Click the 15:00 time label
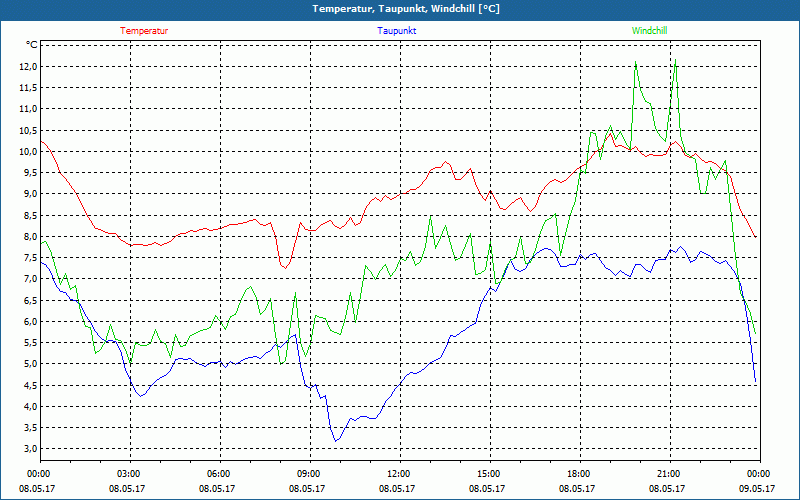Viewport: 800px width, 500px height. [x=490, y=474]
